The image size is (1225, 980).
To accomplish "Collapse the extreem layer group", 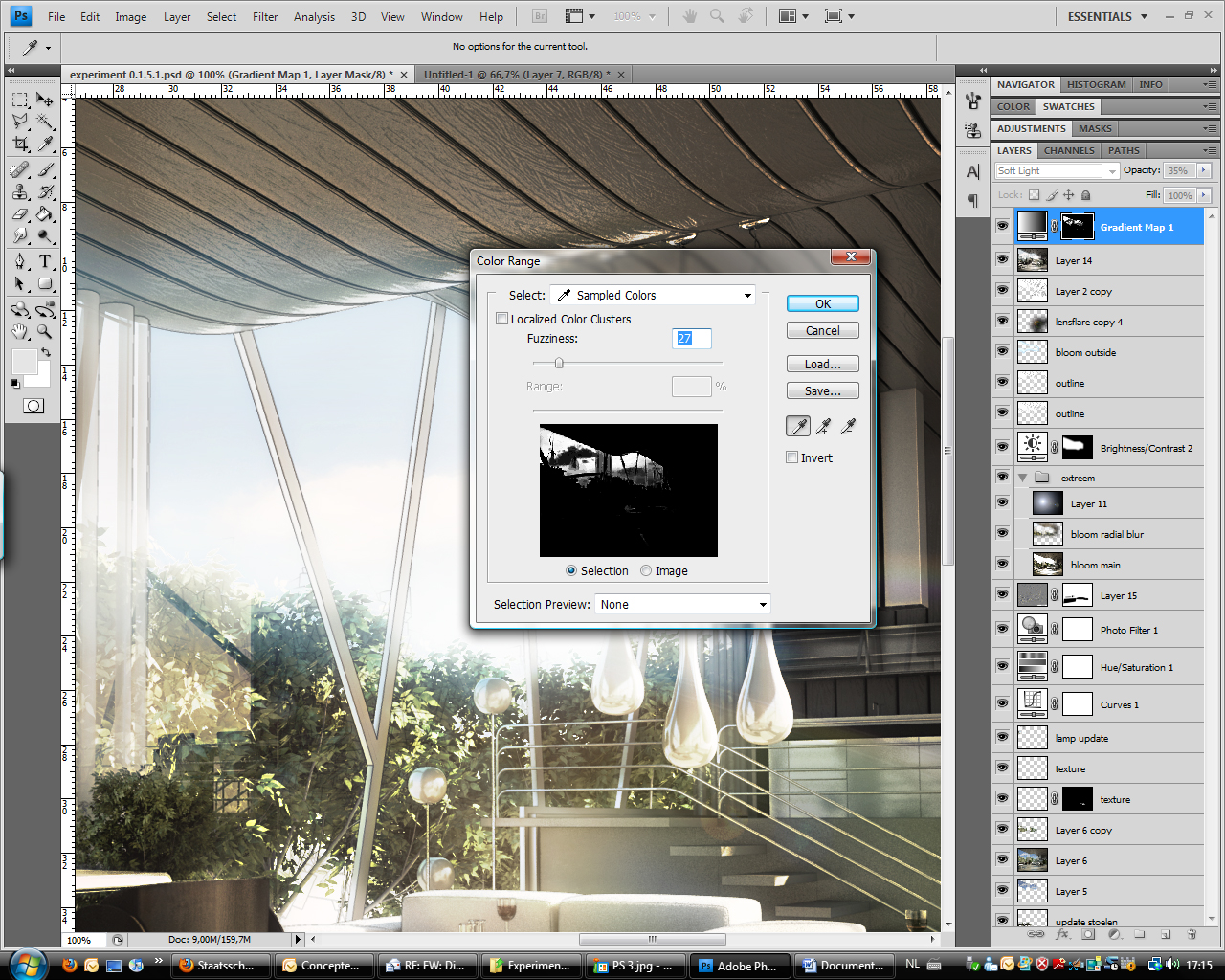I will tap(1023, 478).
